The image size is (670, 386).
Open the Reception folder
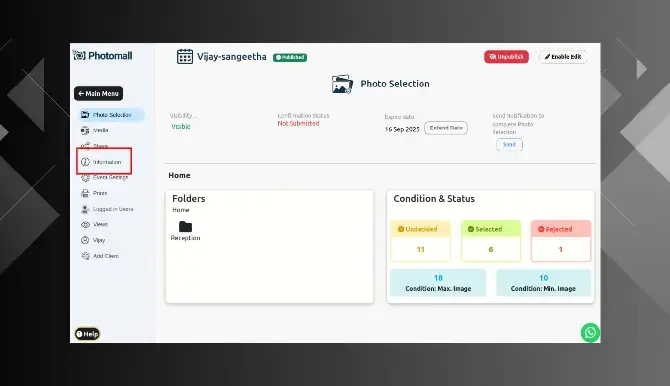pos(185,231)
